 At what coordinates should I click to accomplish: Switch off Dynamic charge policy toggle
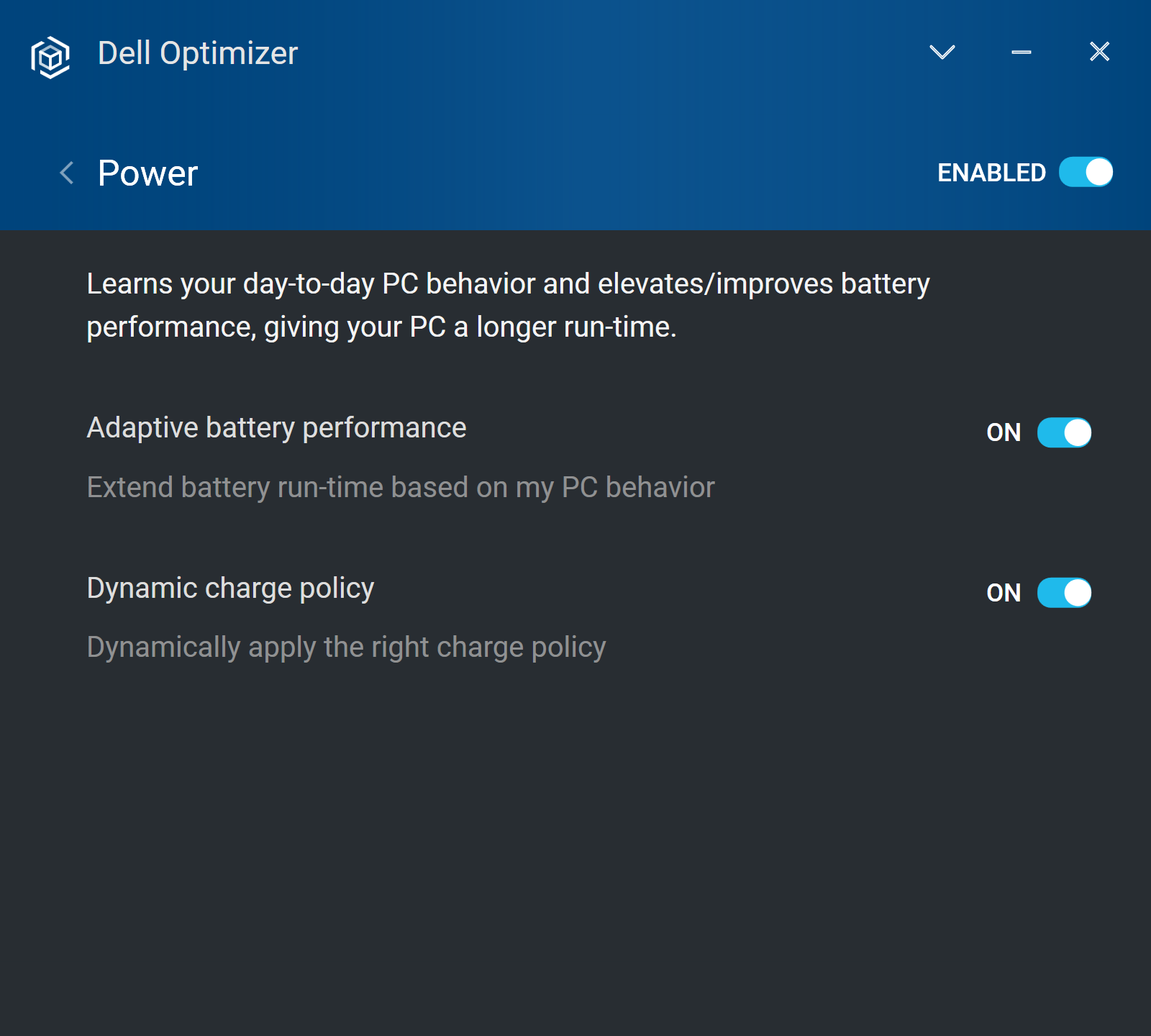(x=1064, y=593)
